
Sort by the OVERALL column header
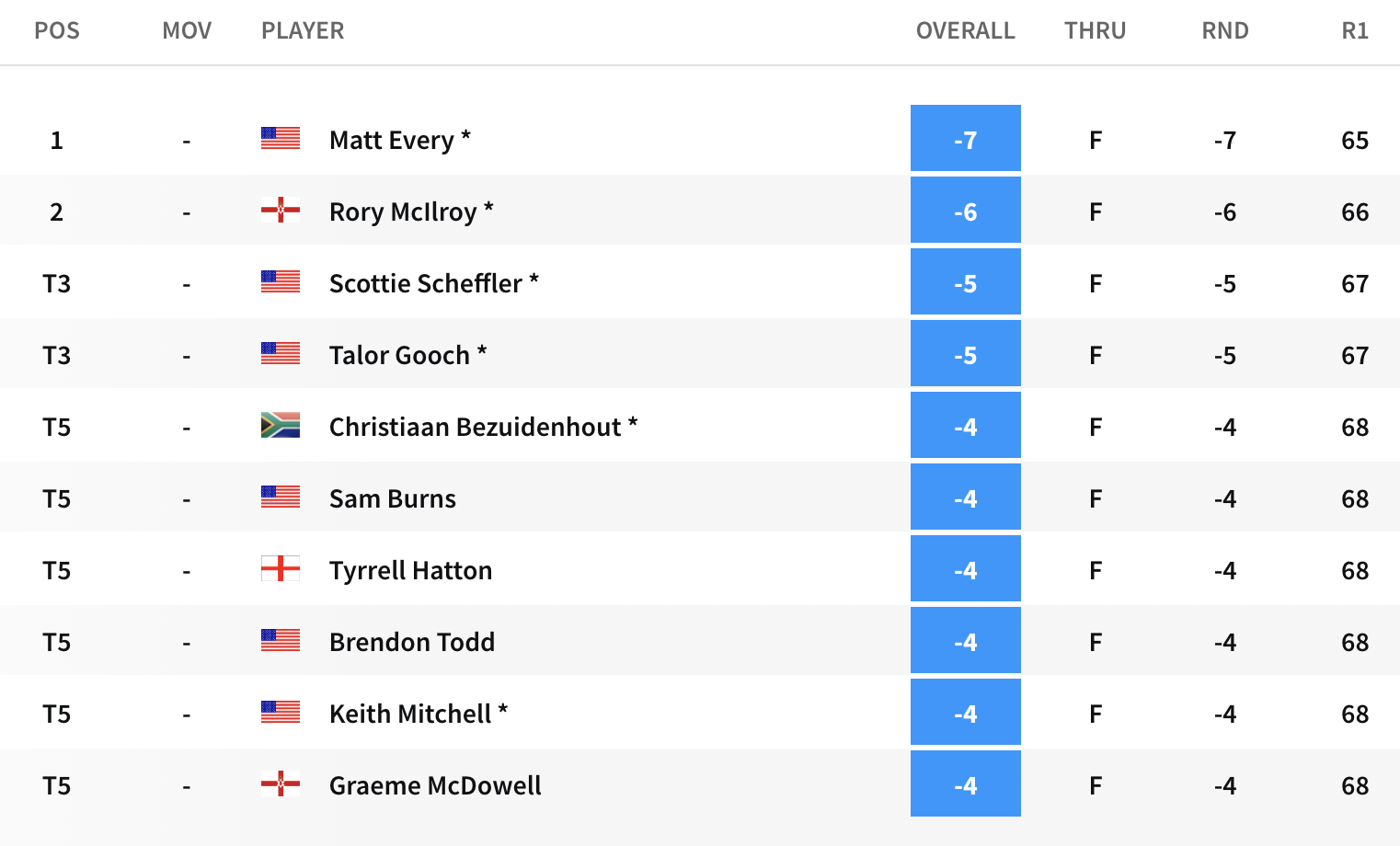coord(965,30)
